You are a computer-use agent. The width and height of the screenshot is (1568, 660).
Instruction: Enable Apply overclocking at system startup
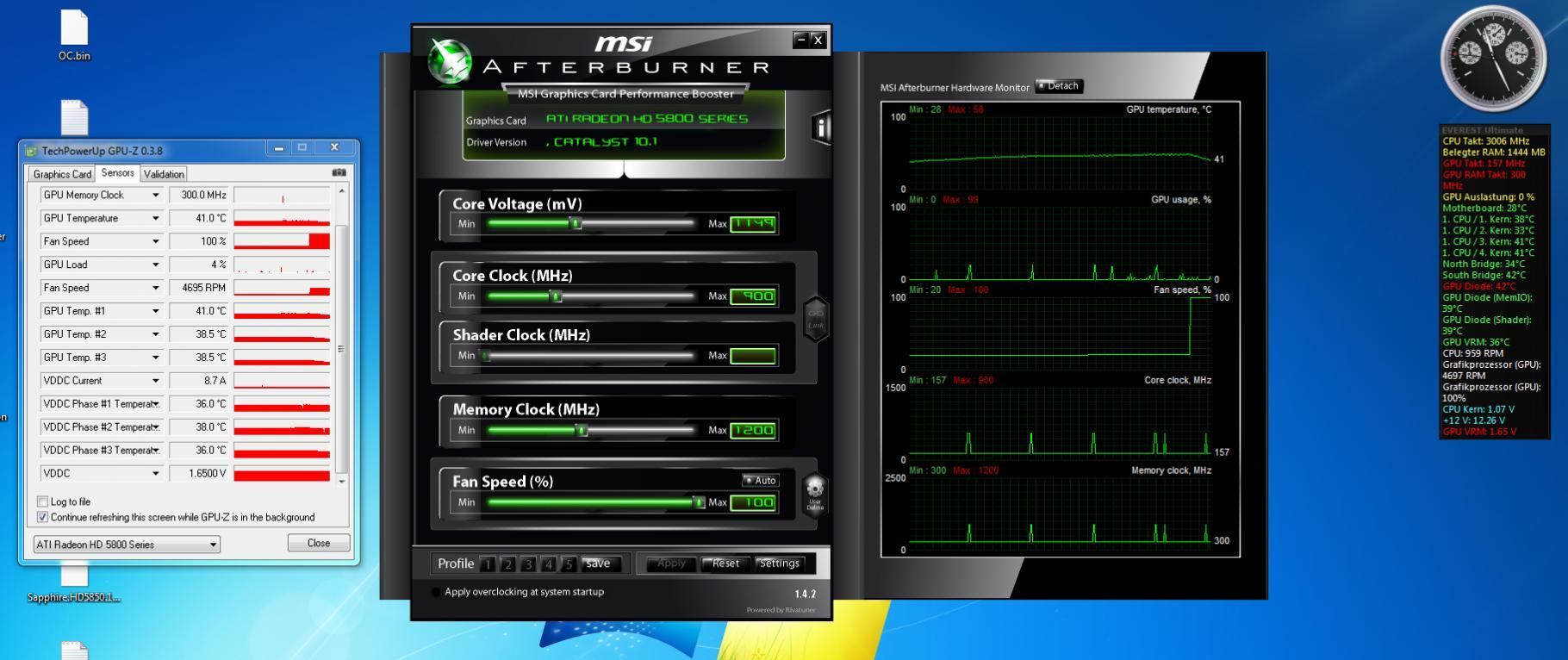point(436,592)
